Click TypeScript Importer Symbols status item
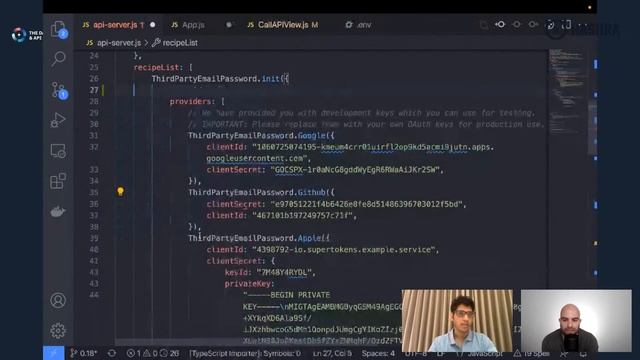This screenshot has height=360, width=640. [x=245, y=353]
